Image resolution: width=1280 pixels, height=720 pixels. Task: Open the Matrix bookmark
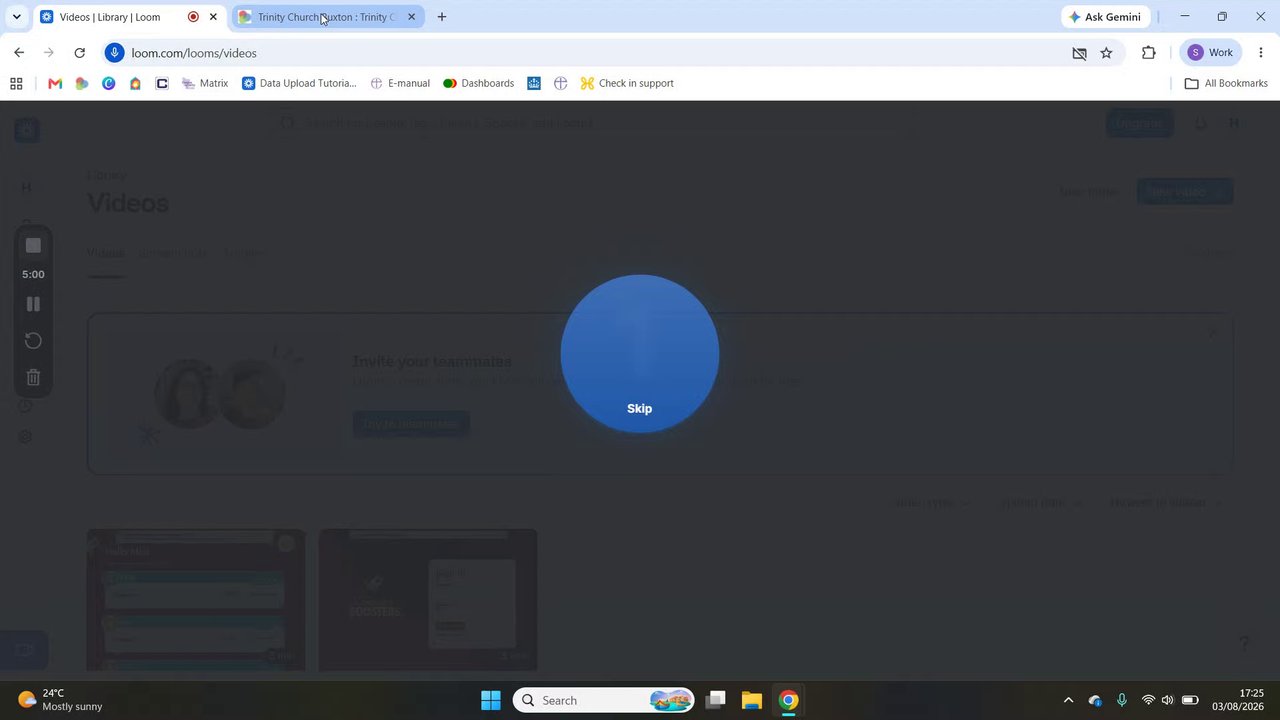click(205, 83)
